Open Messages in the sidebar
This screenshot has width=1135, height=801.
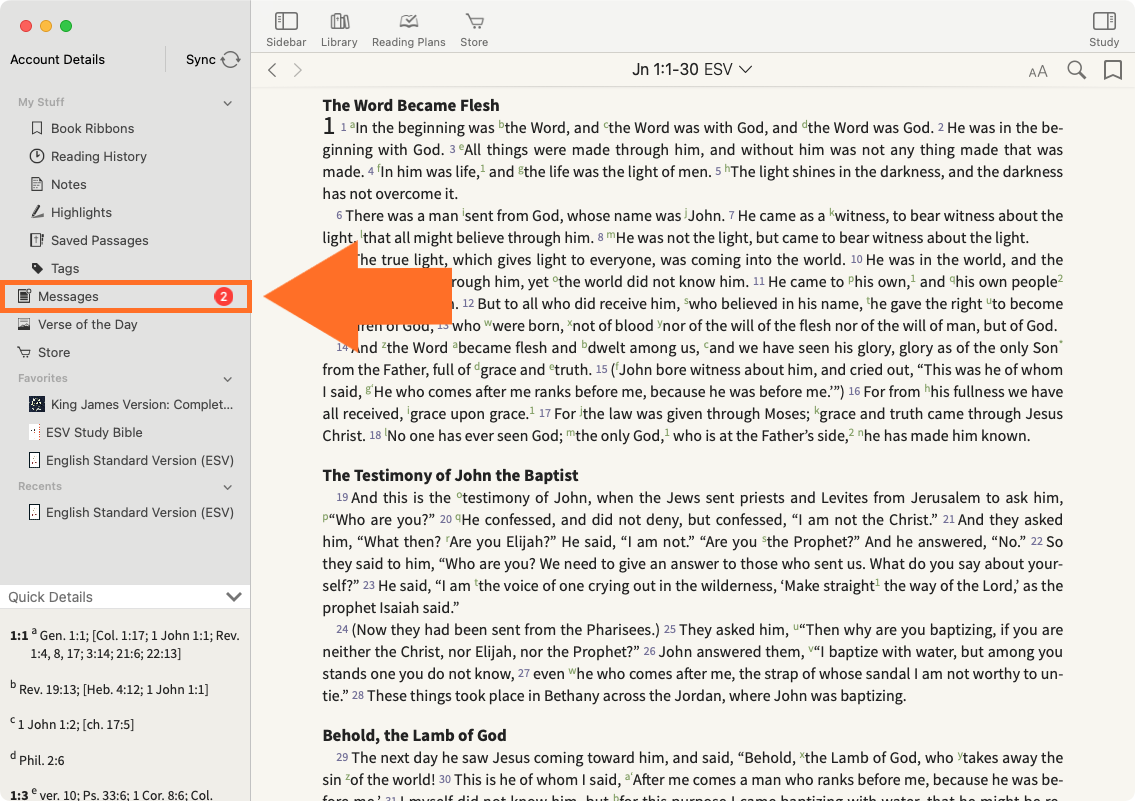pos(125,297)
